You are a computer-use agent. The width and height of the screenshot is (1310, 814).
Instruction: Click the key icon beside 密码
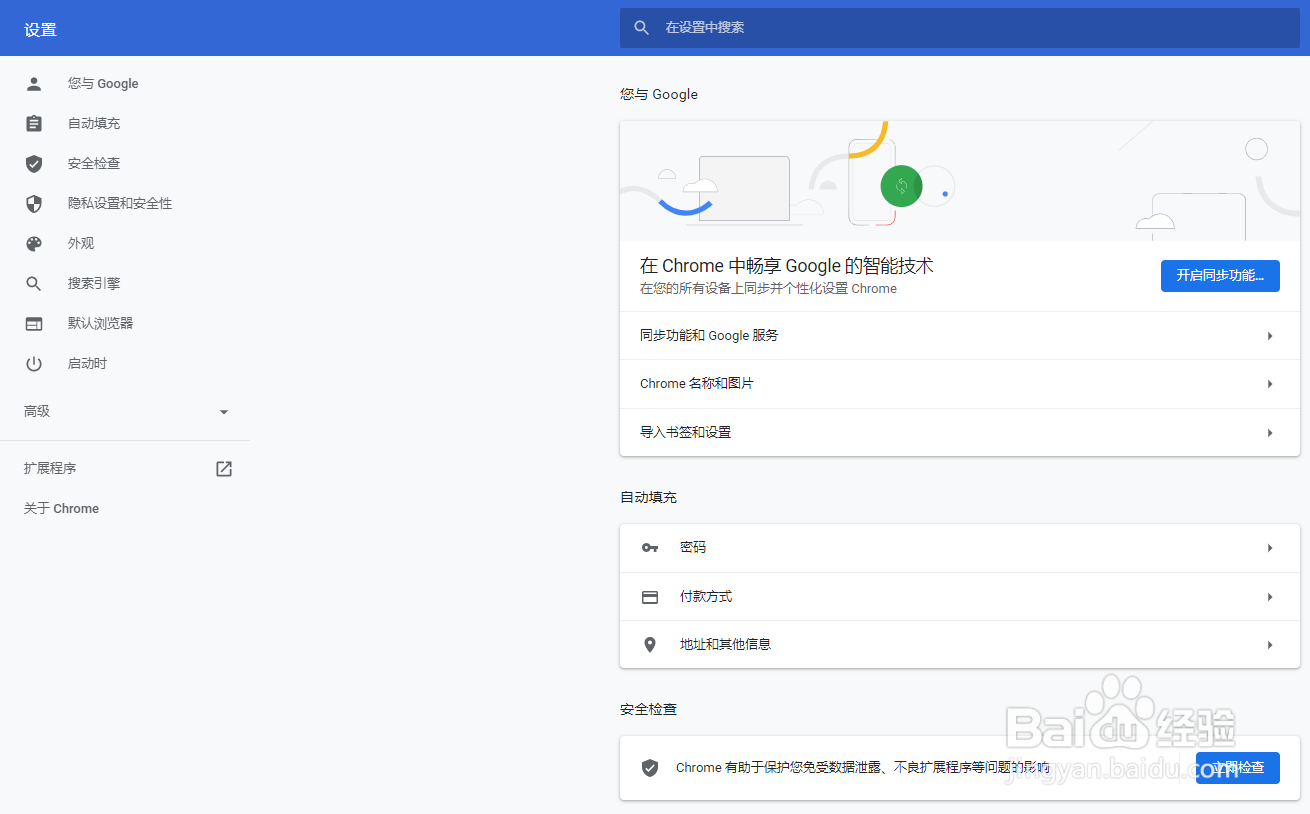(650, 548)
